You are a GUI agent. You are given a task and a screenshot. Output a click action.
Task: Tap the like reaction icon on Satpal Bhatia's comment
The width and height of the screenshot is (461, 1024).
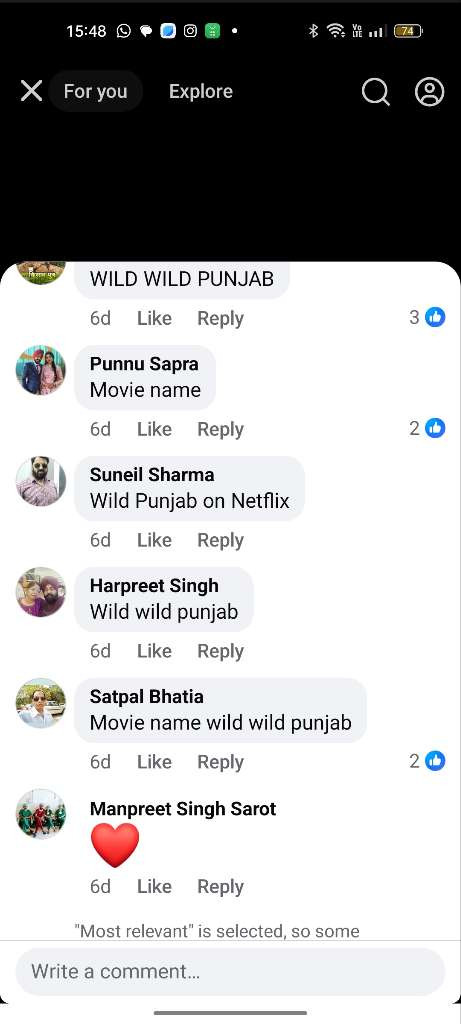click(435, 761)
